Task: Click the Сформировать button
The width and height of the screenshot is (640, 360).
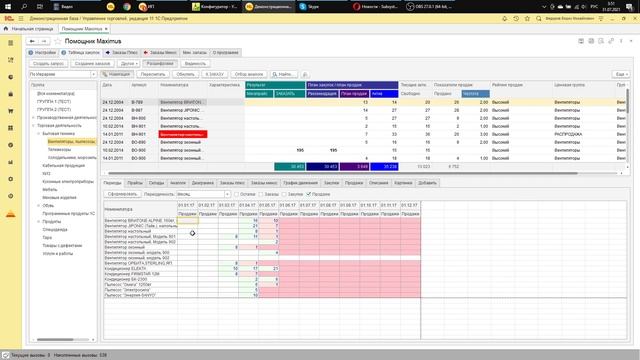Action: tap(122, 194)
